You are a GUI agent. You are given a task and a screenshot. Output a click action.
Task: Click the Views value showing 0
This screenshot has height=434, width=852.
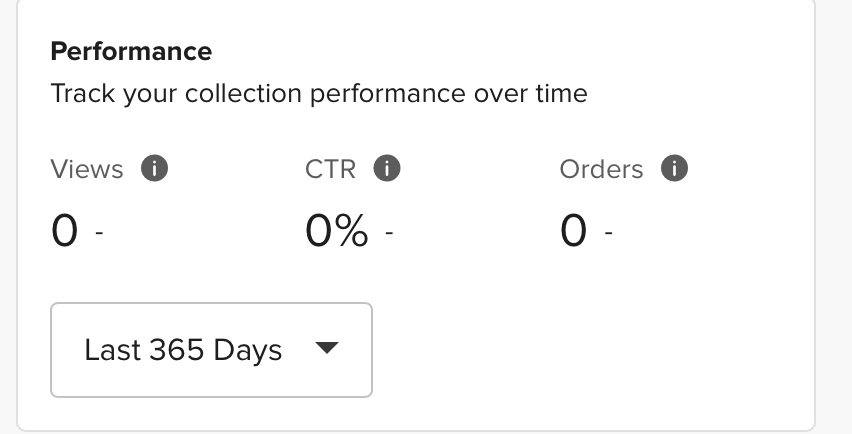click(65, 231)
